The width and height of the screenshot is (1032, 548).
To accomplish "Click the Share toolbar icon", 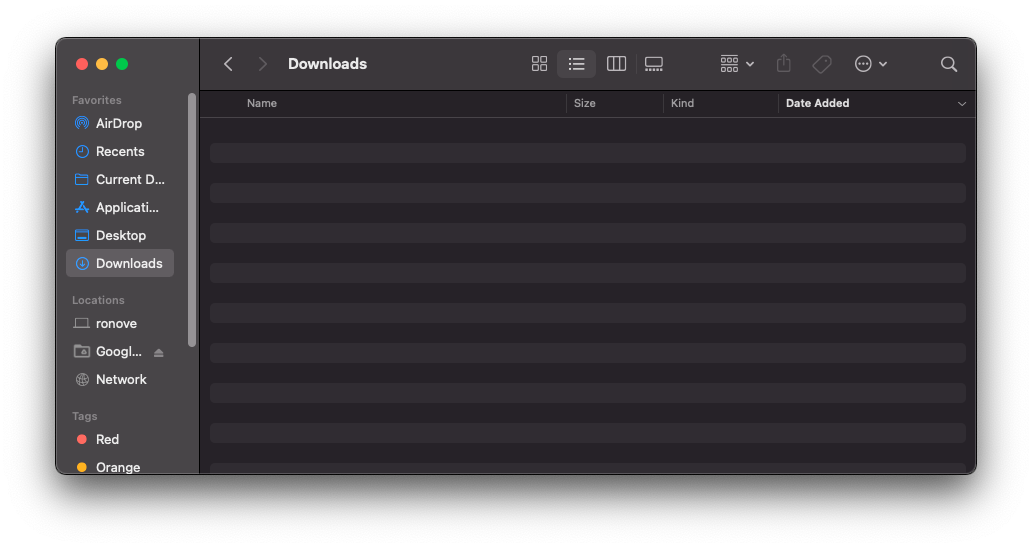I will coord(784,64).
